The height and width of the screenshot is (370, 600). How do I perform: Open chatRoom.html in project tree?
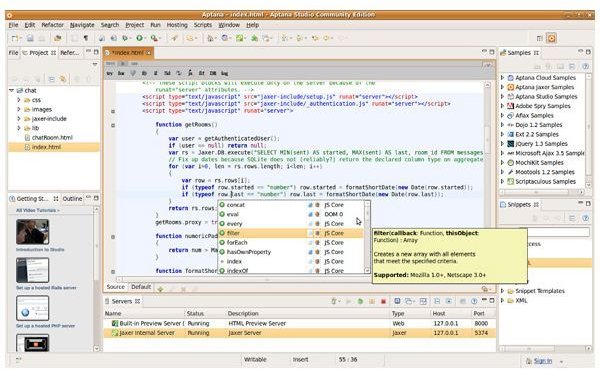click(x=52, y=138)
